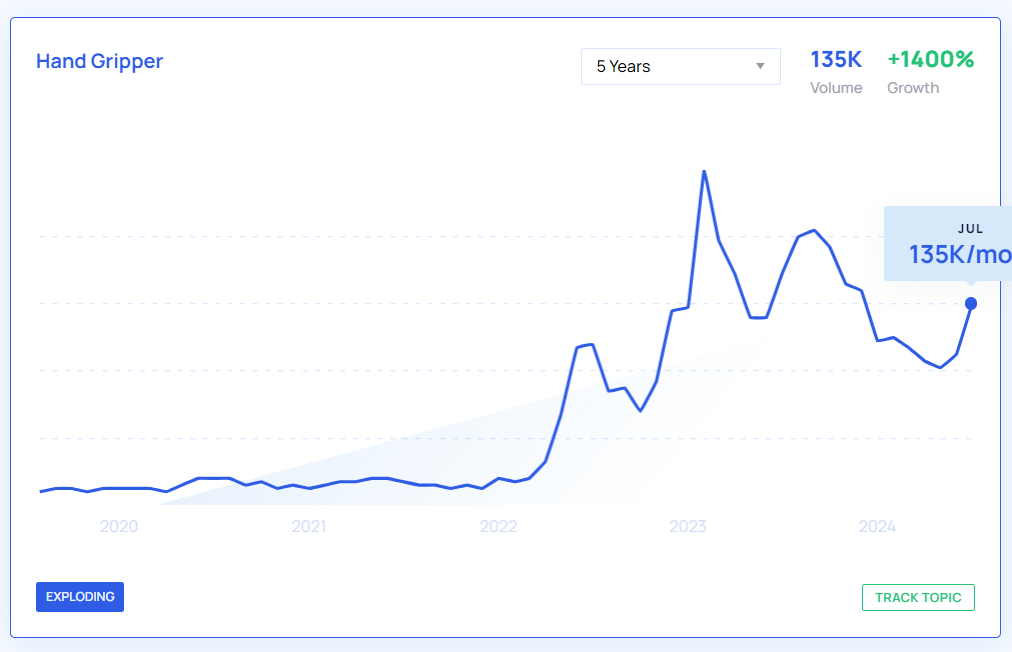Open the 5 Years time range dropdown
This screenshot has height=652, width=1012.
(x=680, y=66)
